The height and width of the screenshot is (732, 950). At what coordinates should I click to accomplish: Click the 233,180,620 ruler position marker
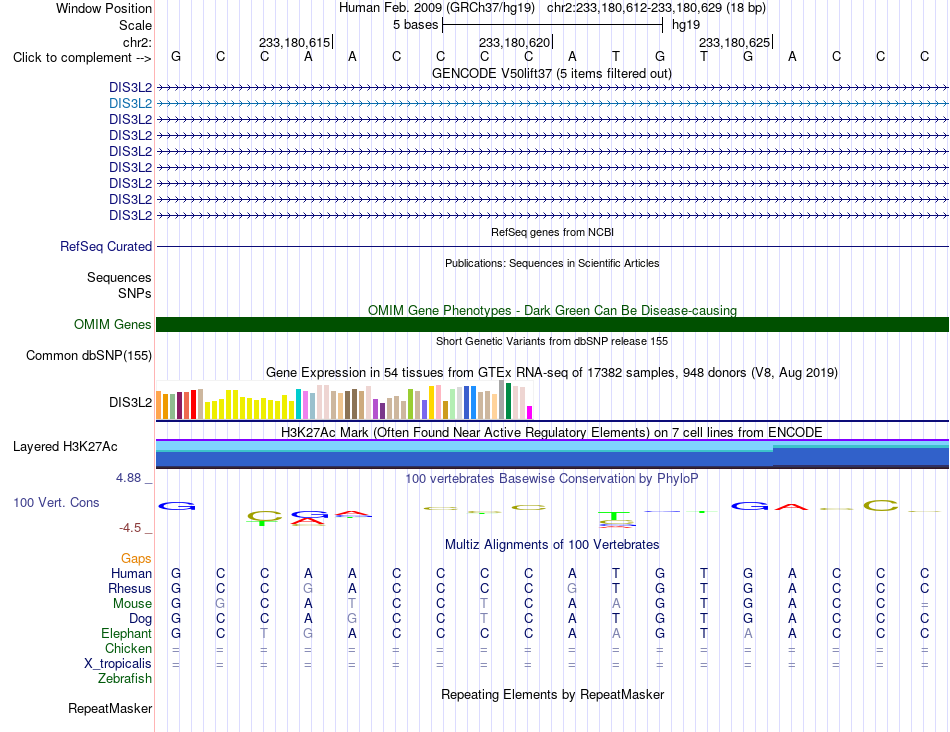point(514,42)
